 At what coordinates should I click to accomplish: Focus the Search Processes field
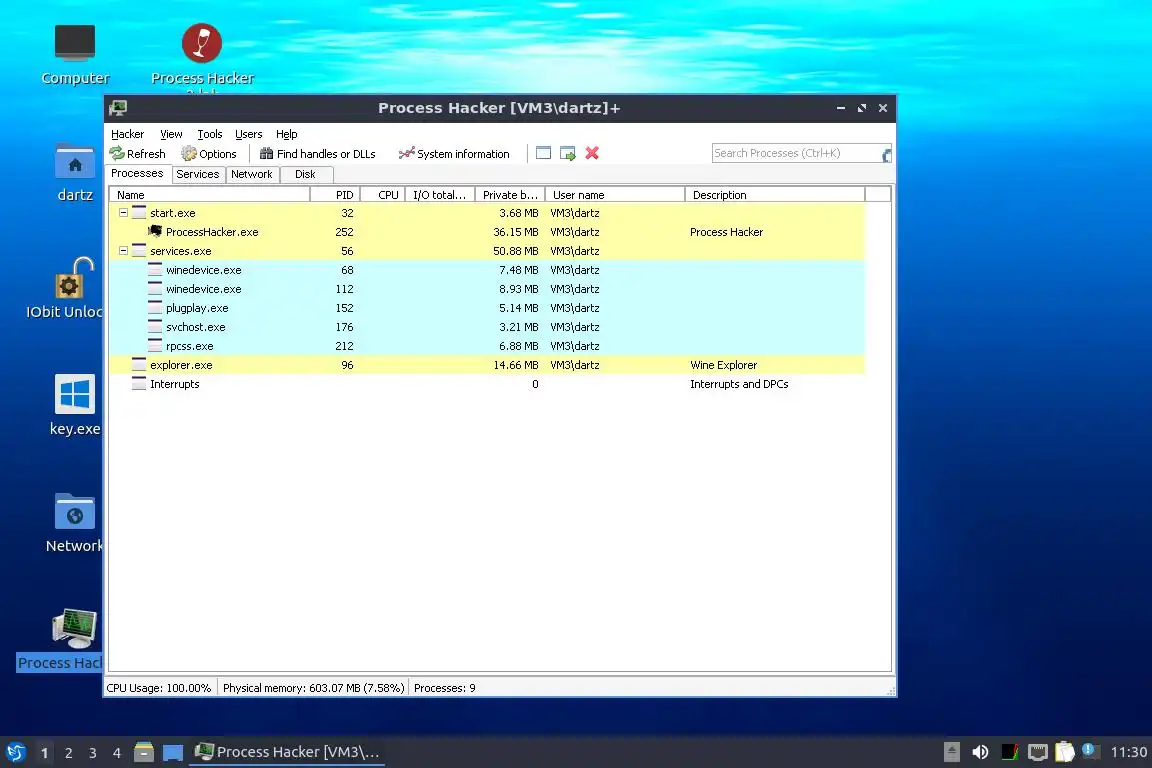pyautogui.click(x=796, y=153)
